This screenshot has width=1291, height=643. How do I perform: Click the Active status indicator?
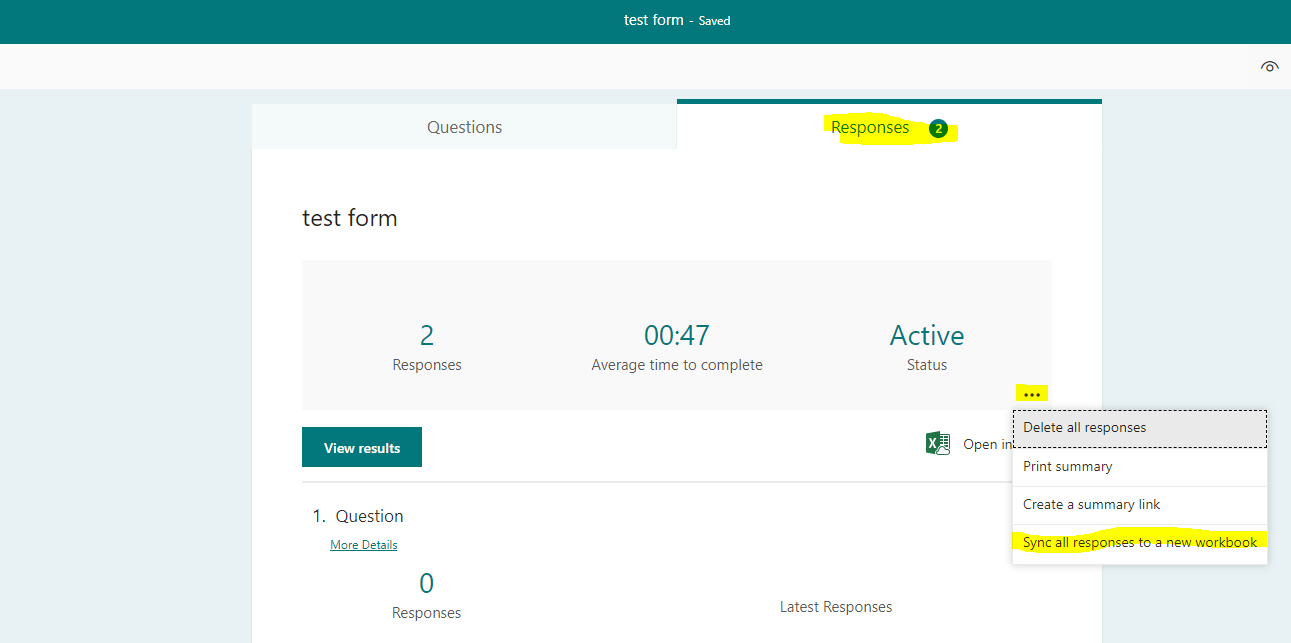point(926,335)
